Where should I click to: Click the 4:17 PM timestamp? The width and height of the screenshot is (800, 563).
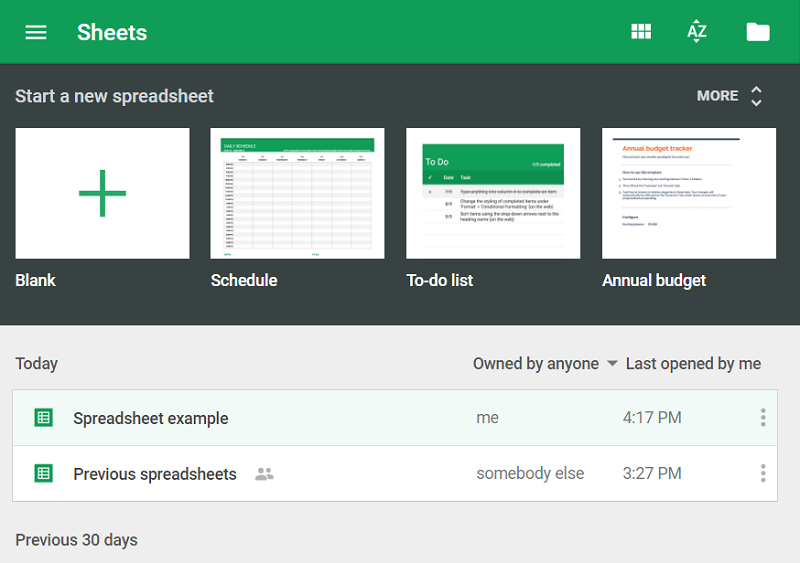tap(652, 418)
